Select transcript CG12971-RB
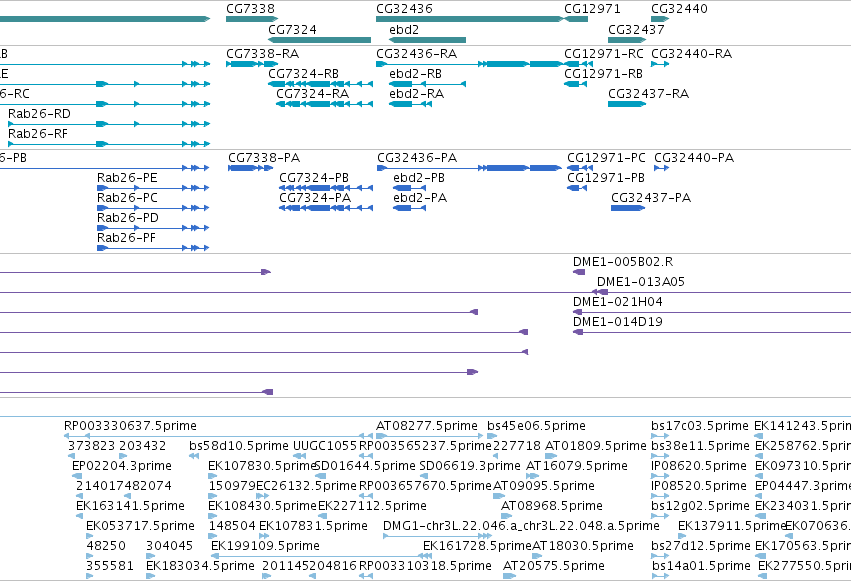The width and height of the screenshot is (851, 581). point(604,74)
